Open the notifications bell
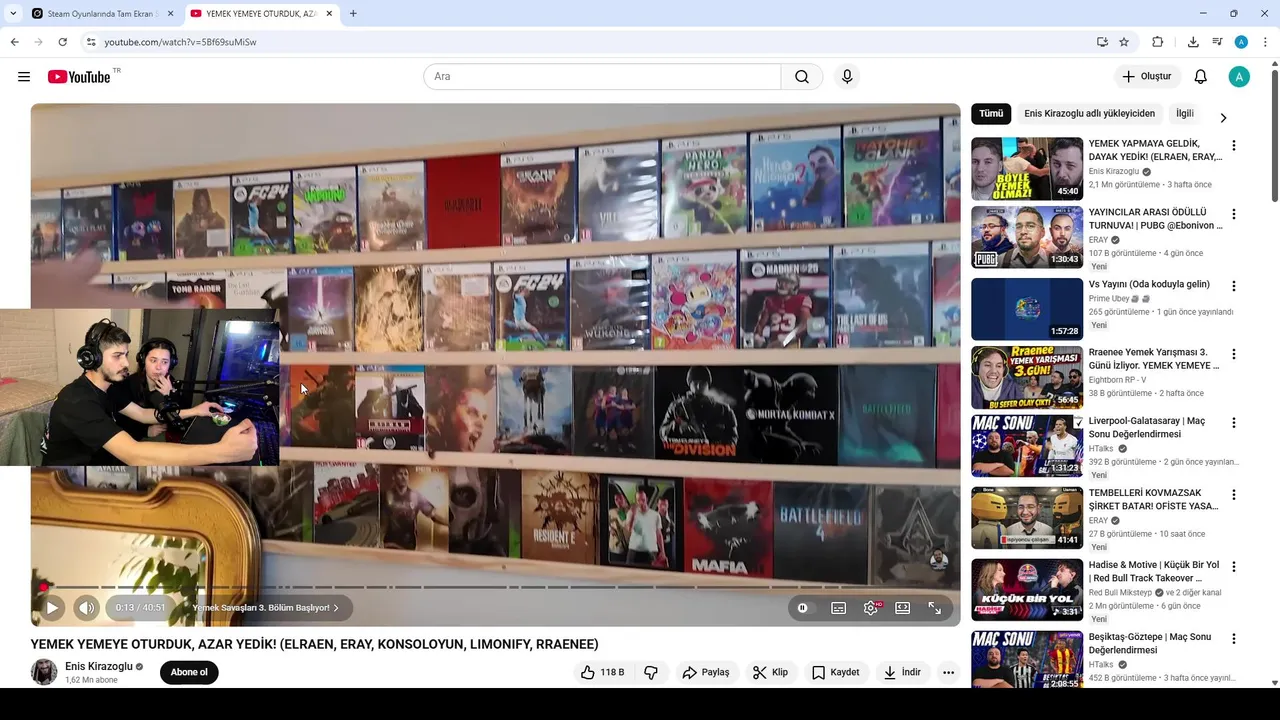1280x720 pixels. [x=1201, y=77]
